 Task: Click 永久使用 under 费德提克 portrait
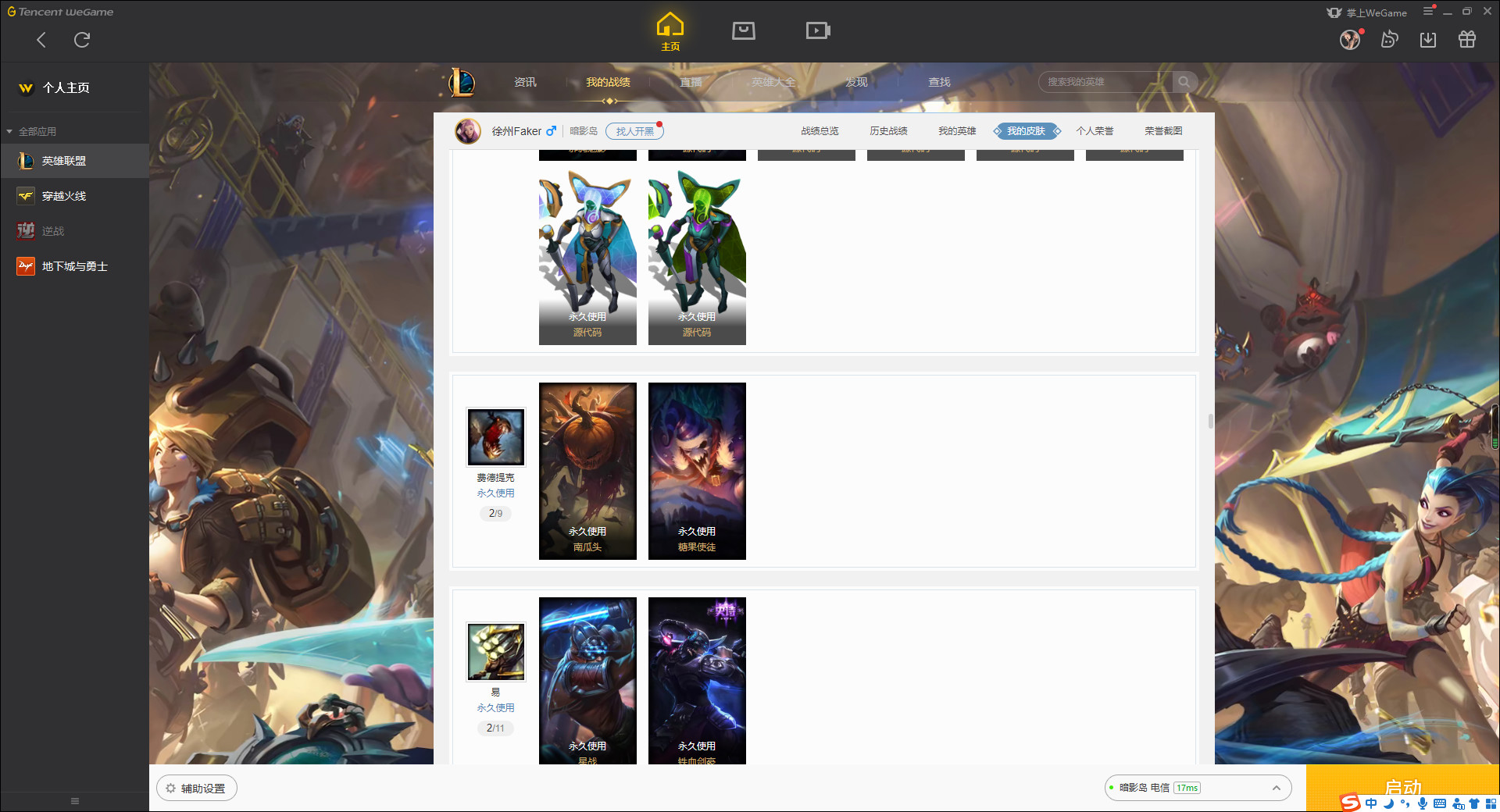(496, 493)
